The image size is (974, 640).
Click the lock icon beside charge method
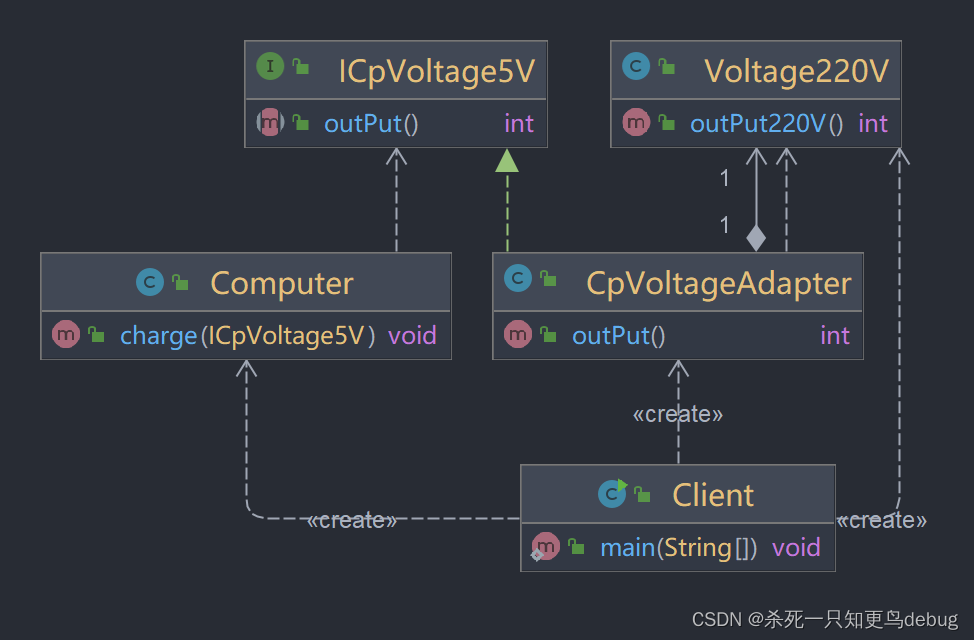pyautogui.click(x=96, y=335)
